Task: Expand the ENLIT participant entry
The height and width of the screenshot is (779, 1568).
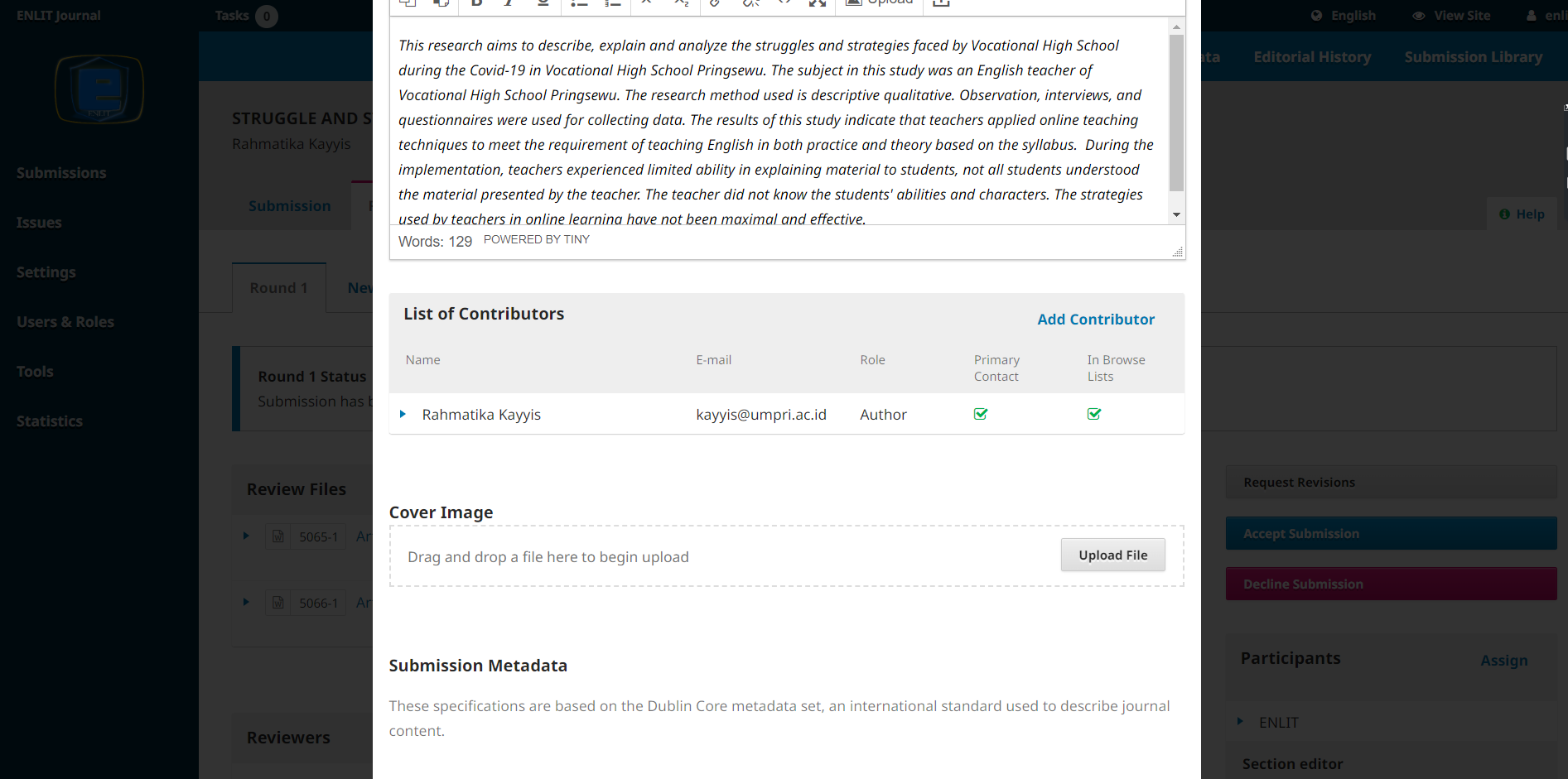Action: 1240,721
